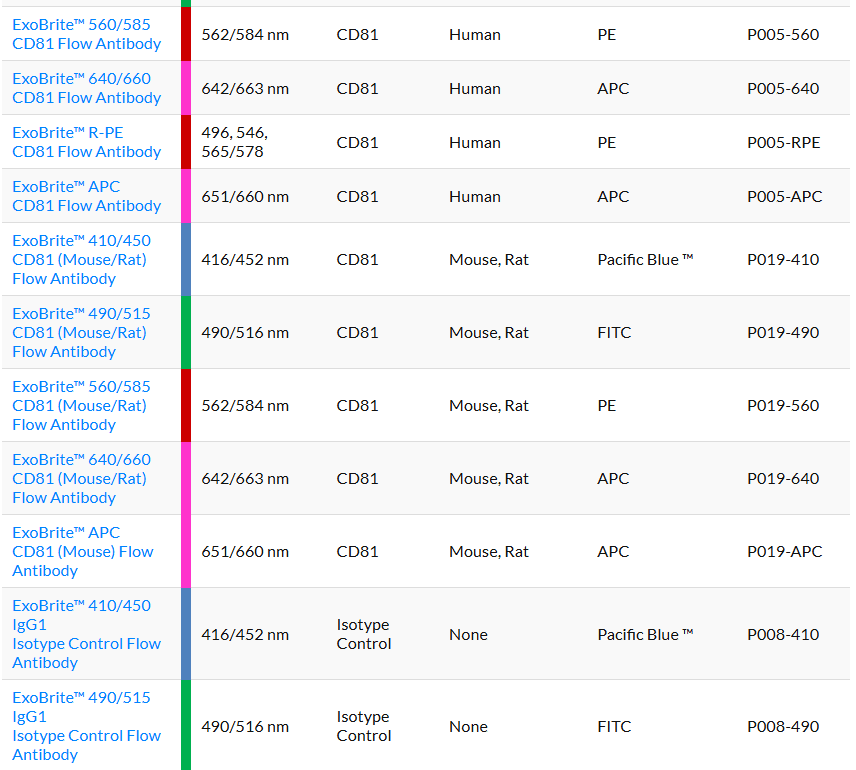Screen dimensions: 856x770
Task: Select catalog number P019-640
Action: coord(783,478)
